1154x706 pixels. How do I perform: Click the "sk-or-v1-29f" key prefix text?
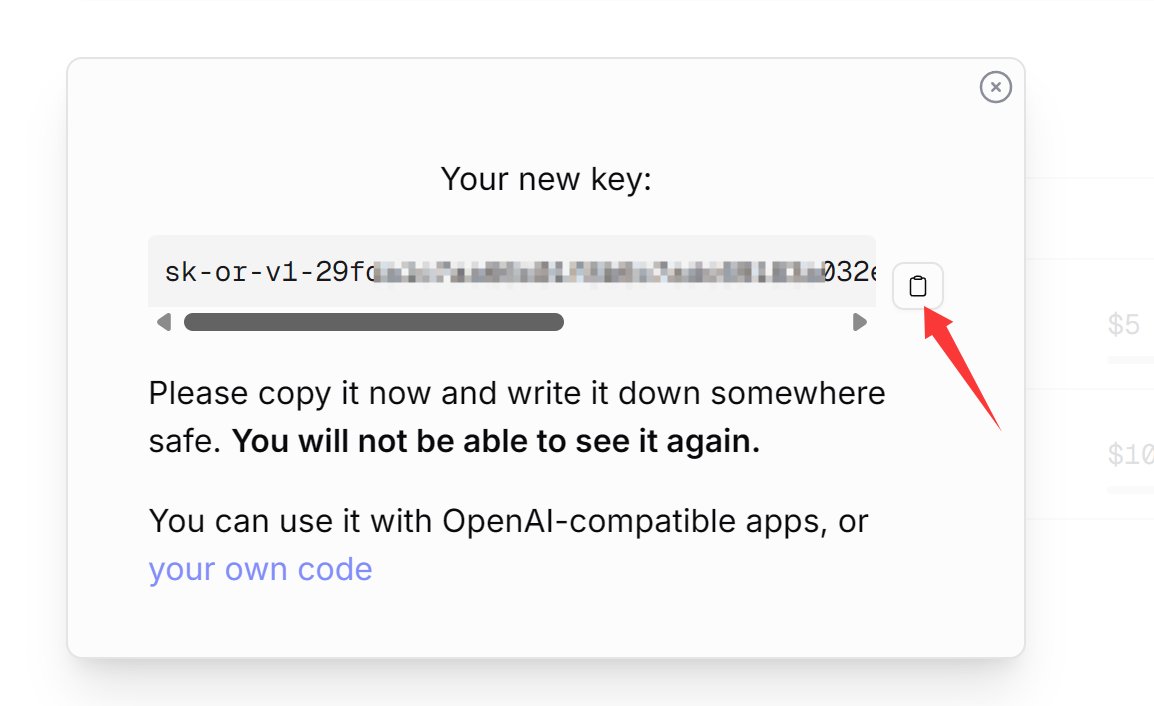pyautogui.click(x=265, y=272)
